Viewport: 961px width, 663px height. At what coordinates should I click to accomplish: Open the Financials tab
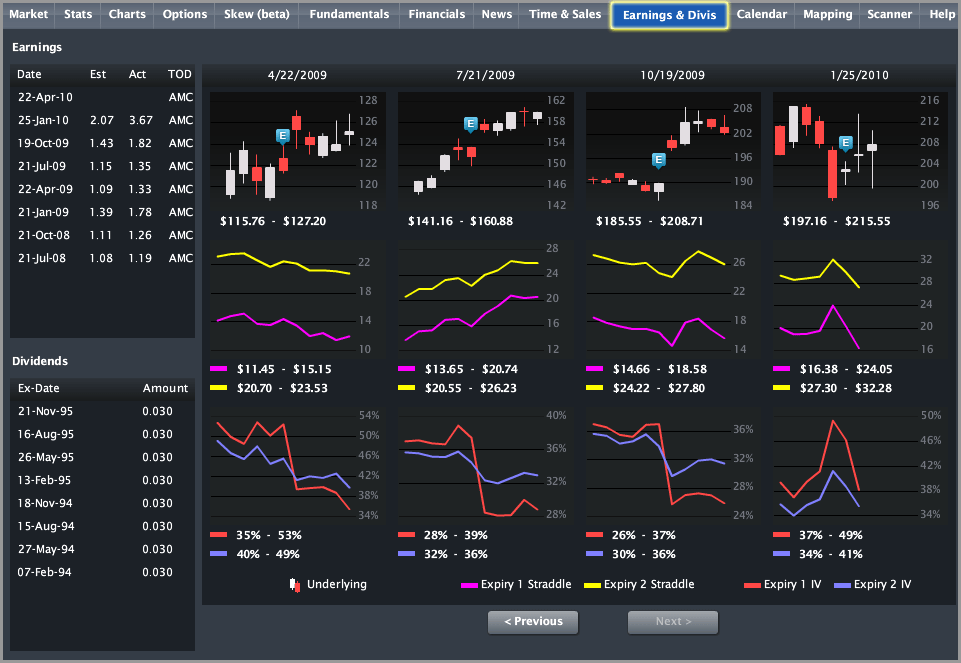pos(436,14)
